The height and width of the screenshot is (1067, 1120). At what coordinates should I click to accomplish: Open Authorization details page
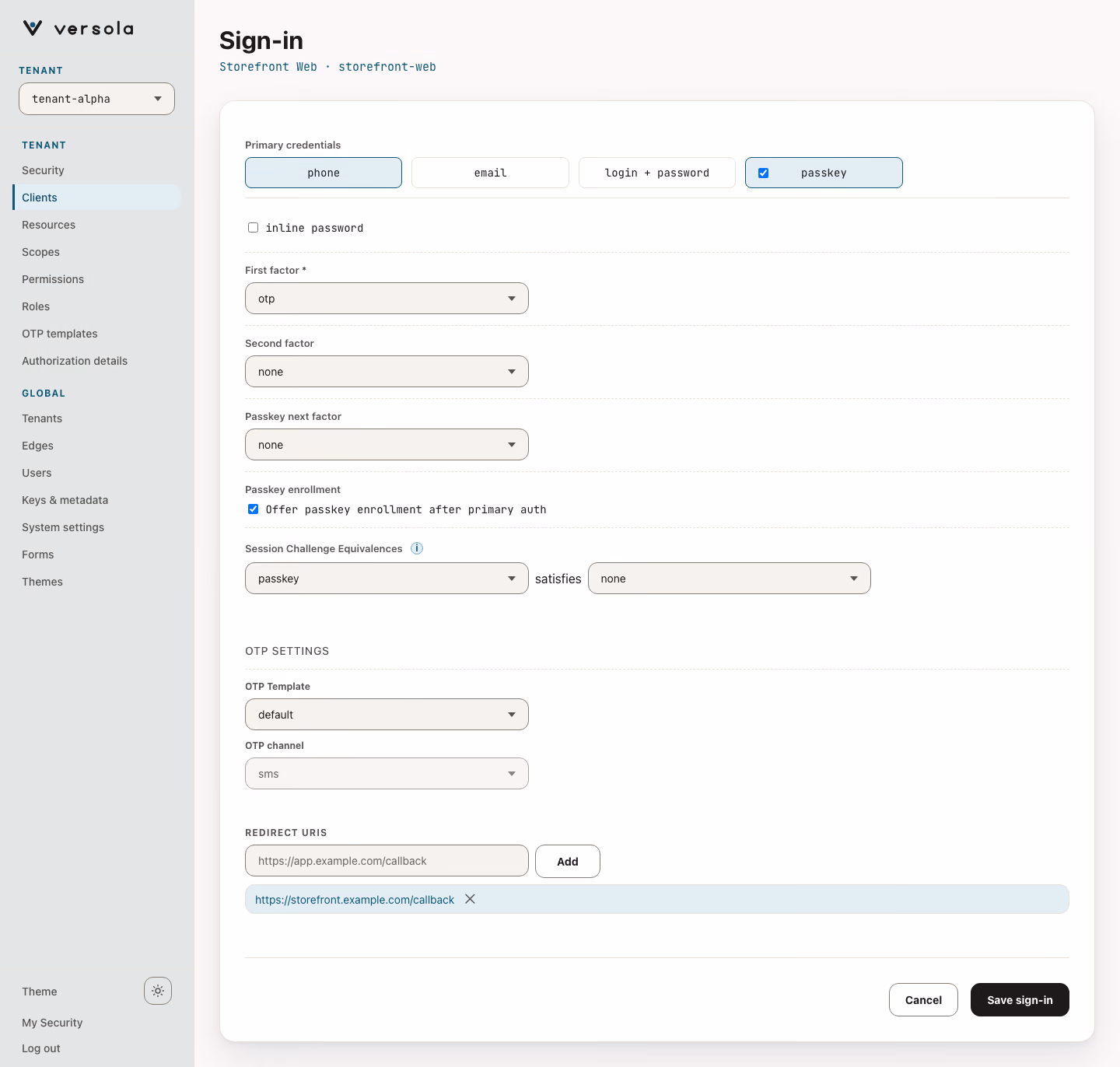pyautogui.click(x=96, y=361)
